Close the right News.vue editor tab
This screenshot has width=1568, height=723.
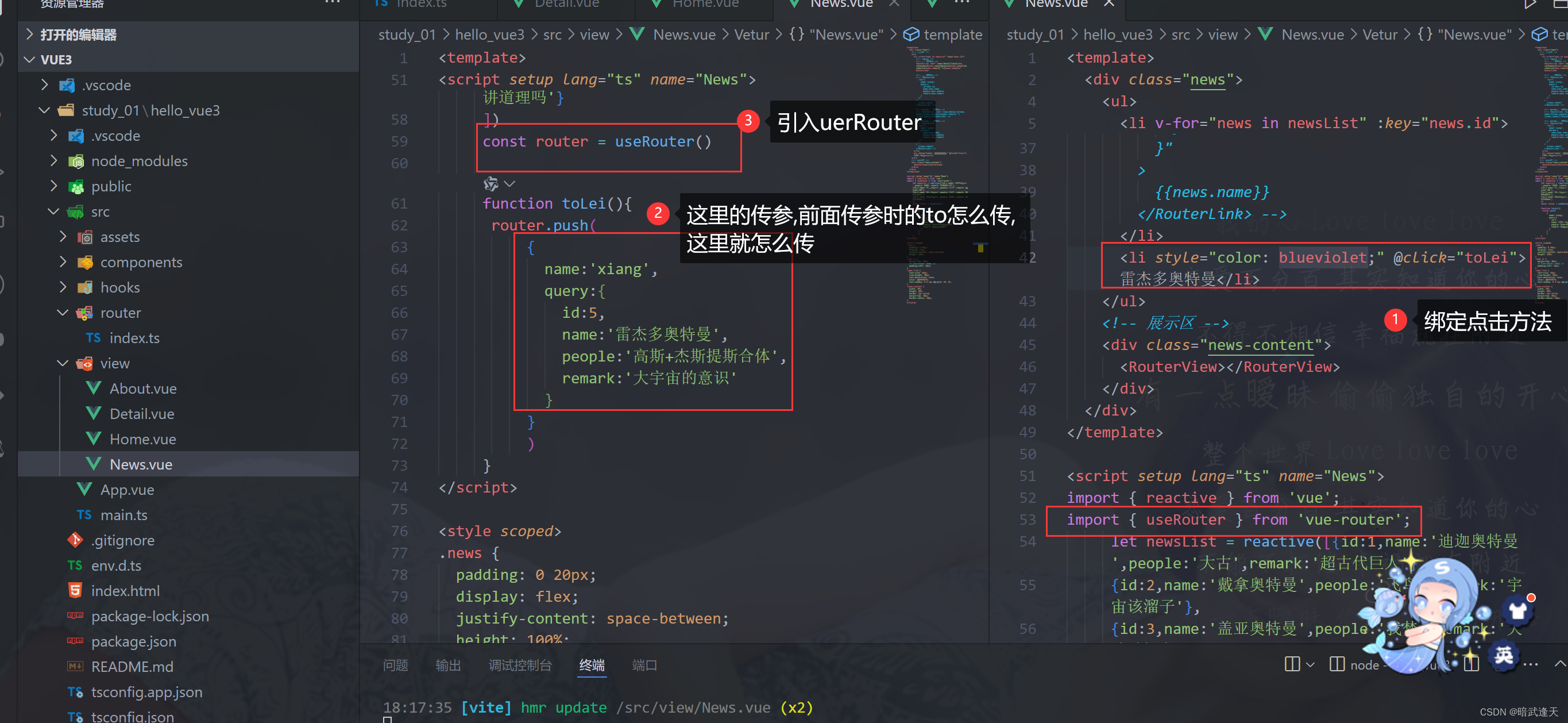(x=1109, y=3)
